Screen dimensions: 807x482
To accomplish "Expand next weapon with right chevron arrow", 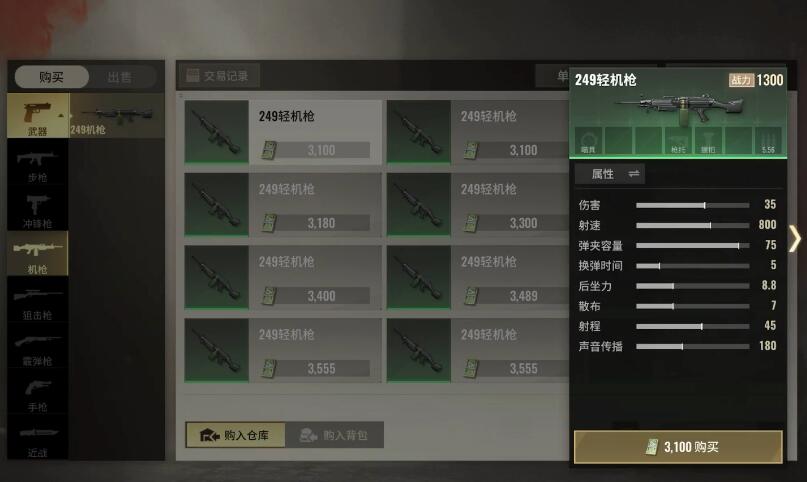I will [795, 239].
